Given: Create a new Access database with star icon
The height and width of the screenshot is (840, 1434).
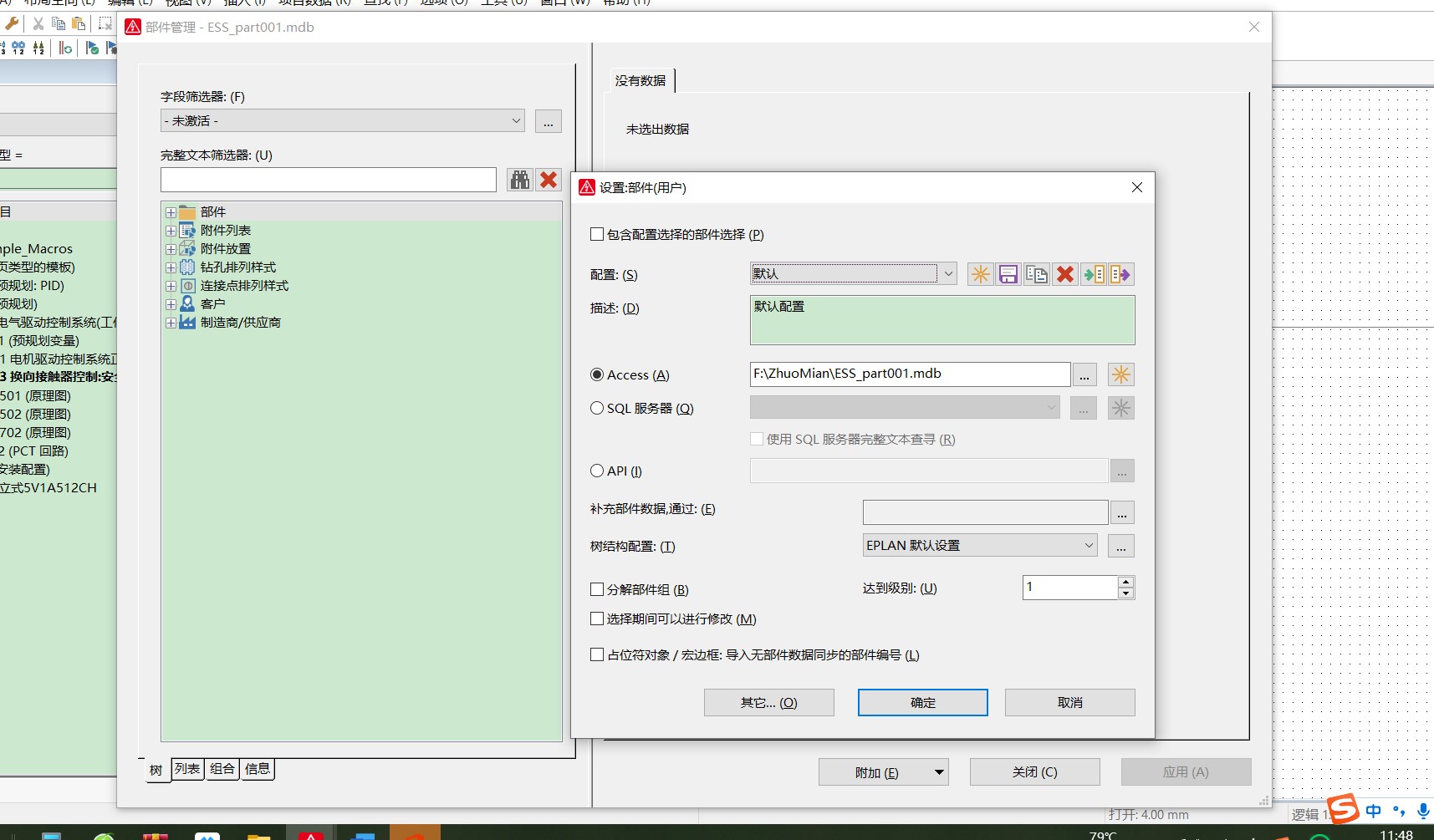Looking at the screenshot, I should point(1120,374).
